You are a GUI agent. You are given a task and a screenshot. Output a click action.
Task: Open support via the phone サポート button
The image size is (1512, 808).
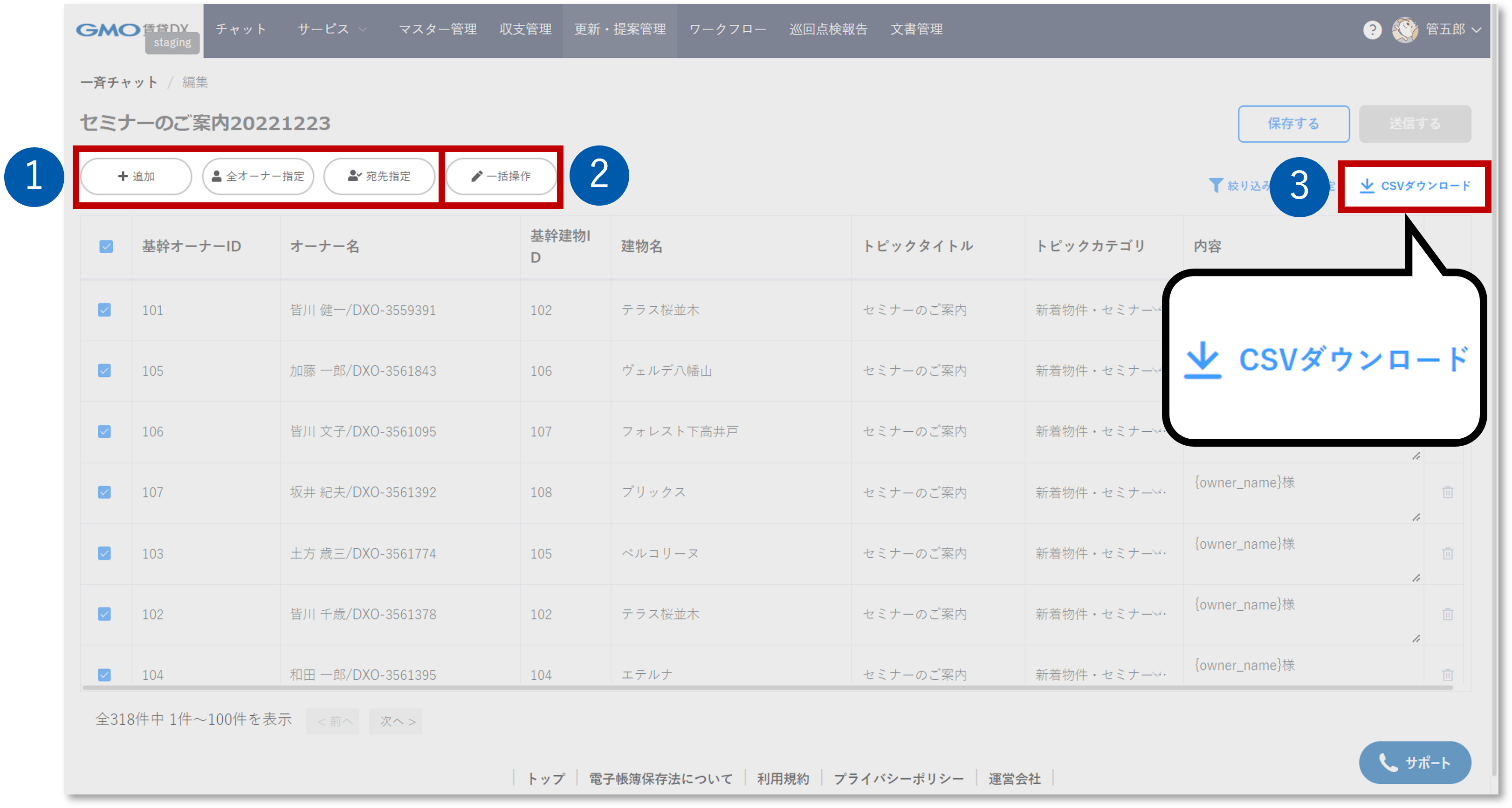pyautogui.click(x=1415, y=762)
